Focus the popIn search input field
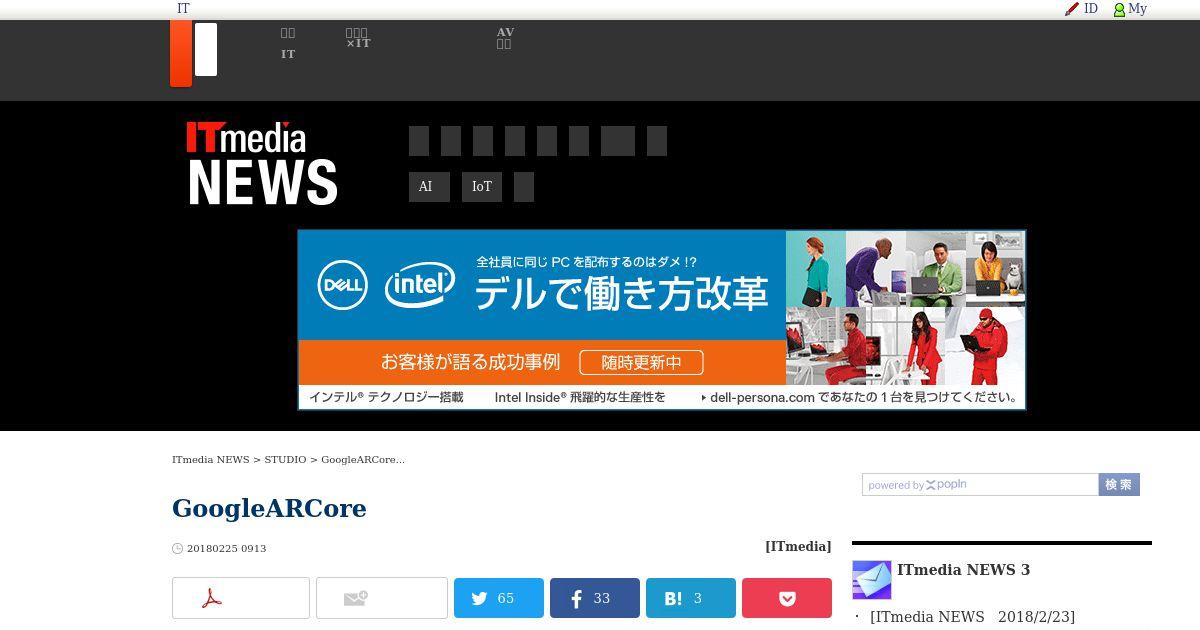Viewport: 1200px width, 630px height. click(980, 485)
